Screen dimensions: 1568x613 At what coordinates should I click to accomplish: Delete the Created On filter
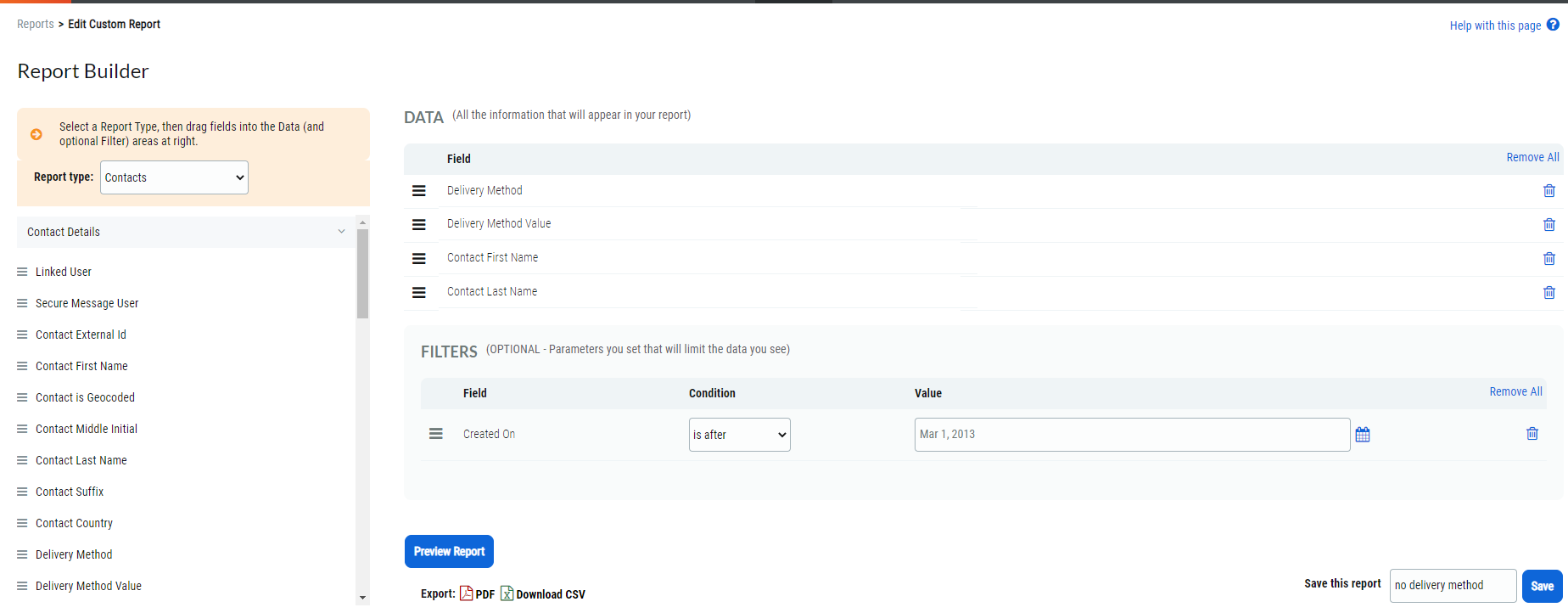point(1532,434)
